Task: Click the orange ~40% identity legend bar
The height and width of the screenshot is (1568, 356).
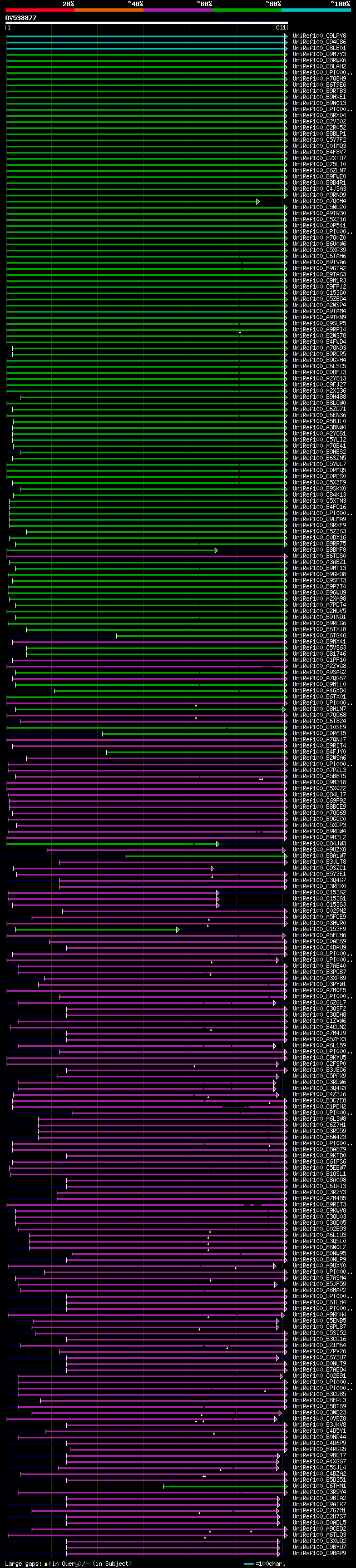Action: [109, 10]
